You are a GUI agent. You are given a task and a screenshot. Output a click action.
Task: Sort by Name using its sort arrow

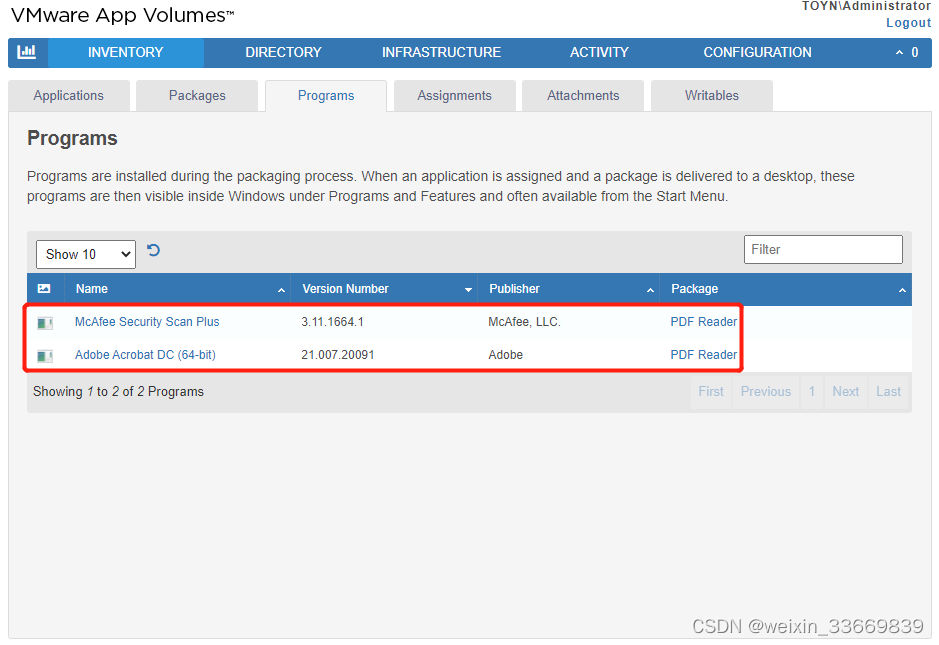point(281,290)
